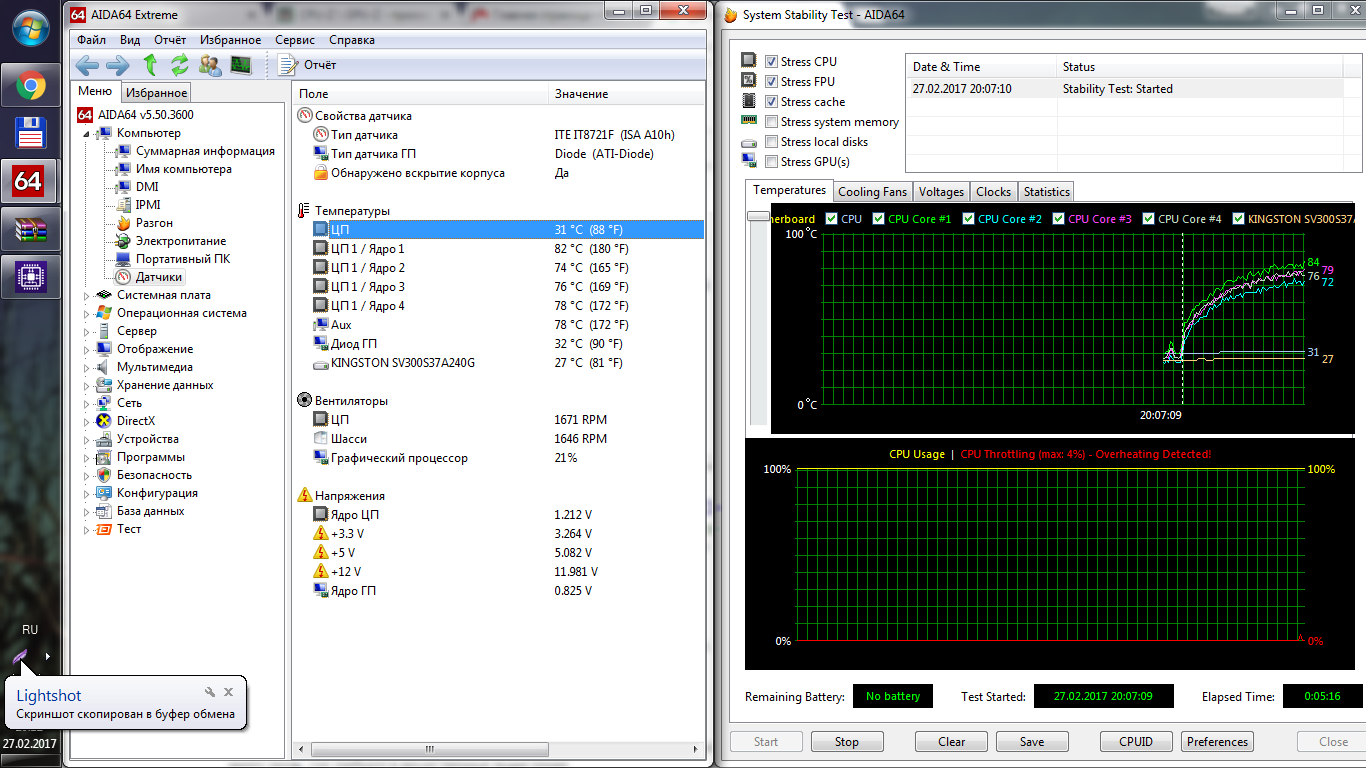This screenshot has height=768, width=1366.
Task: Show hidden tray icons arrow
Action: 47,657
